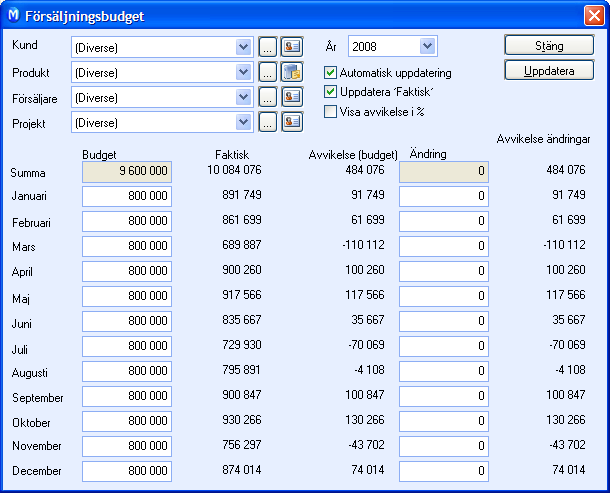Image resolution: width=610 pixels, height=493 pixels.
Task: Open seller card icon next to Försäljare
Action: tap(292, 97)
